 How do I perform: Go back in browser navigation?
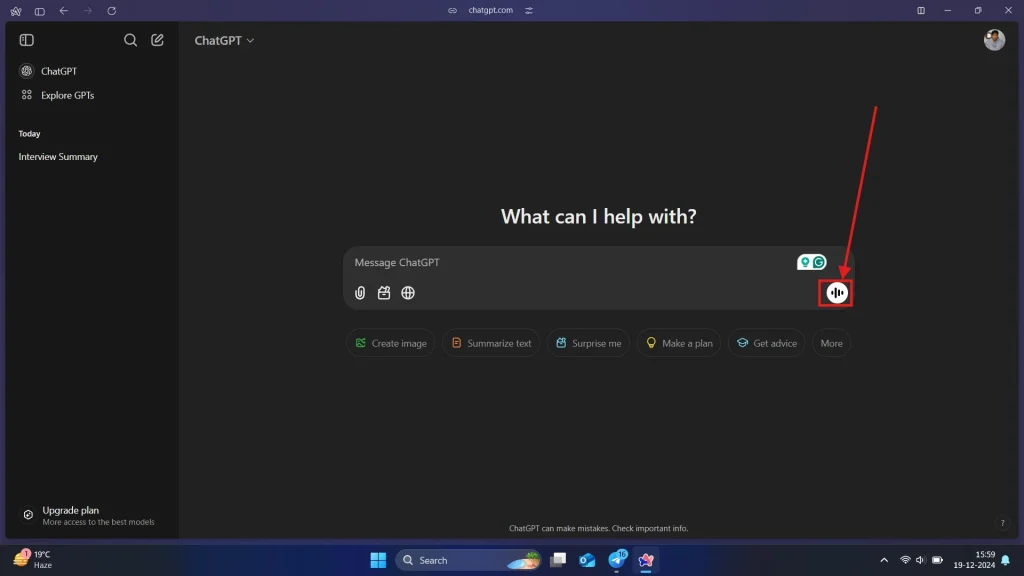tap(63, 10)
